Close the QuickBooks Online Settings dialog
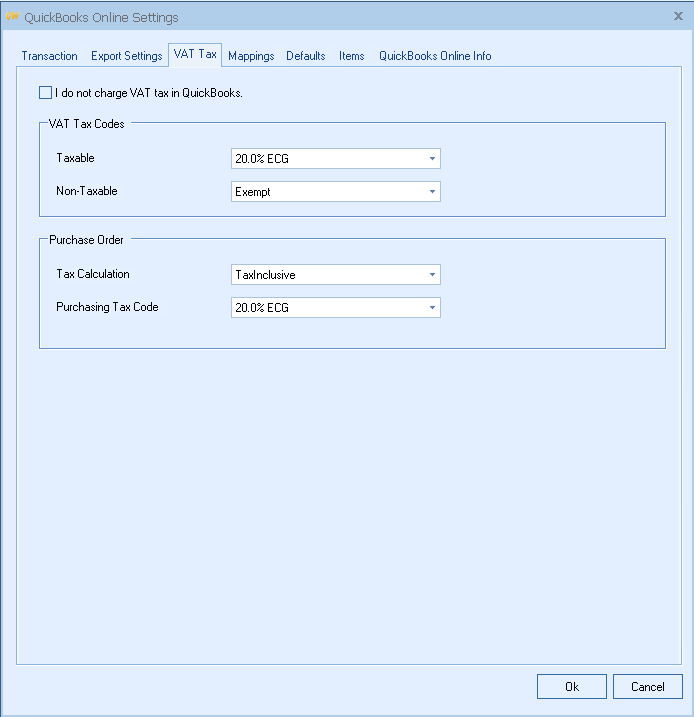 click(679, 16)
